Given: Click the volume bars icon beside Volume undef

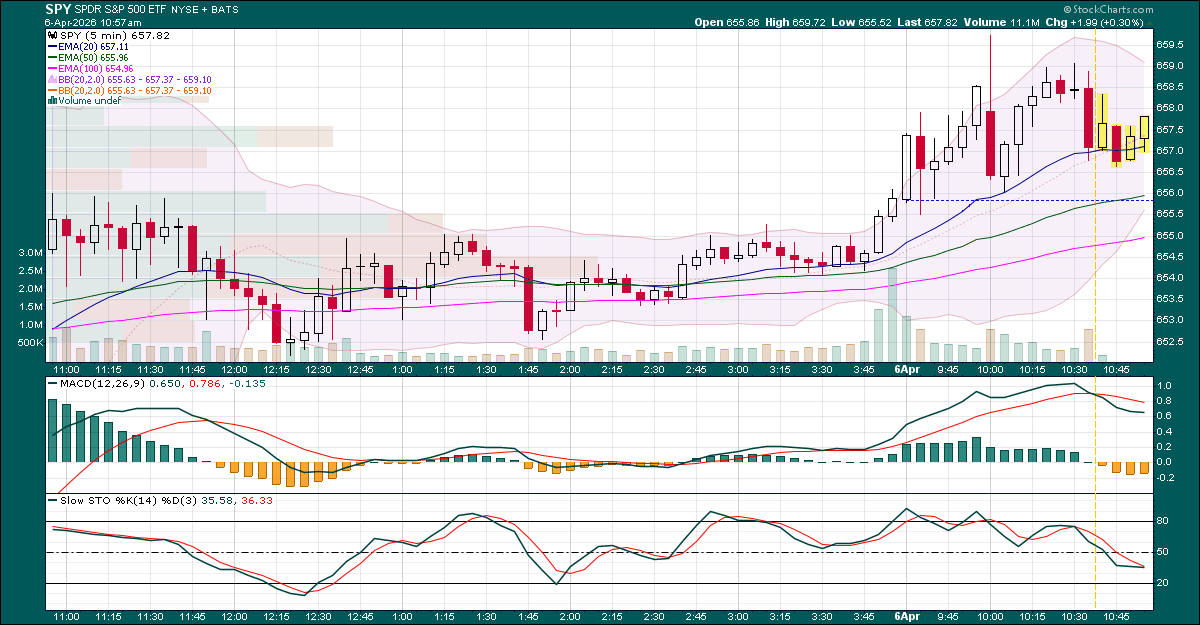Looking at the screenshot, I should 51,100.
